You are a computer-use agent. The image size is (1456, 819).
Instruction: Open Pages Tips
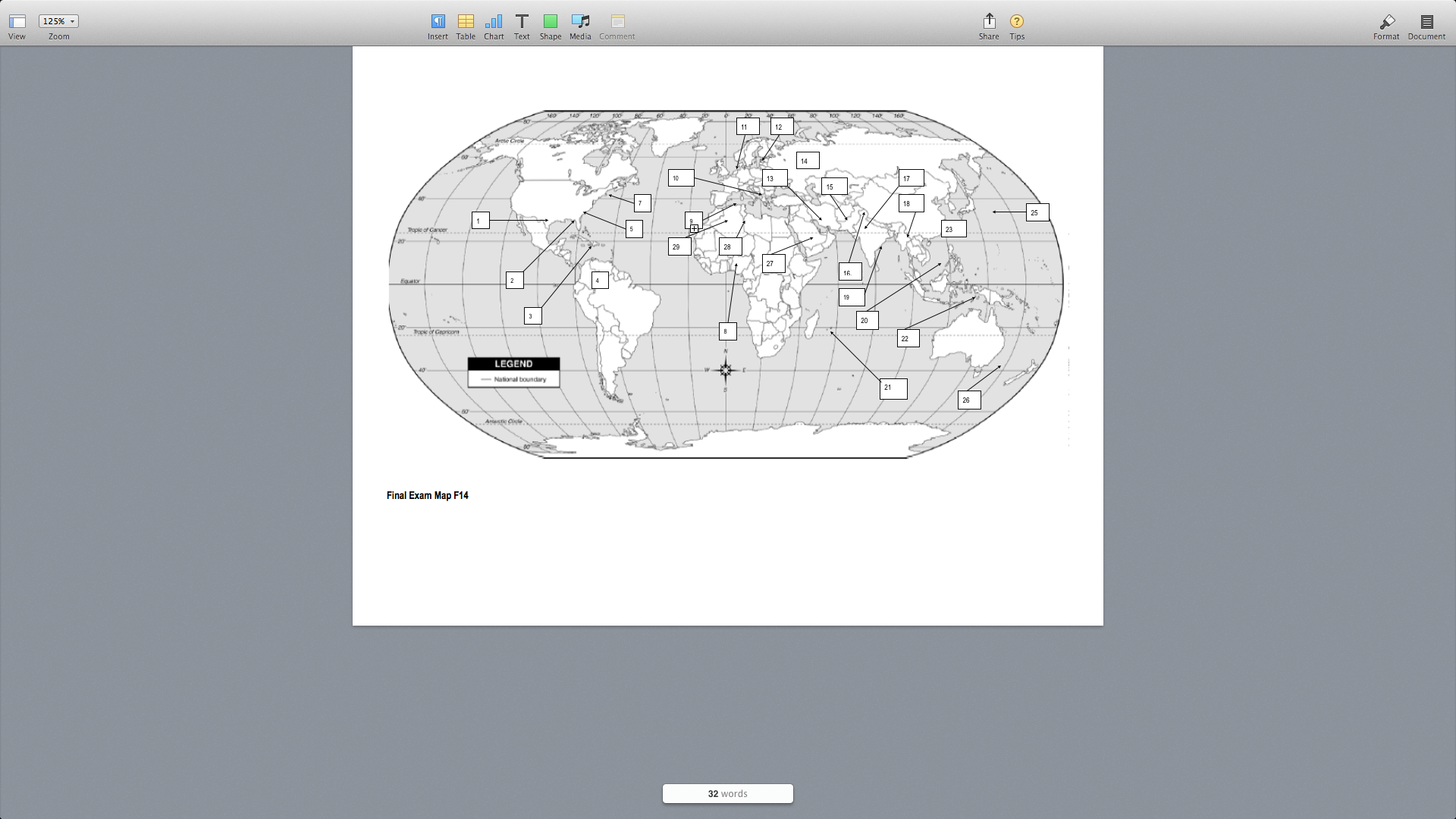[1017, 23]
